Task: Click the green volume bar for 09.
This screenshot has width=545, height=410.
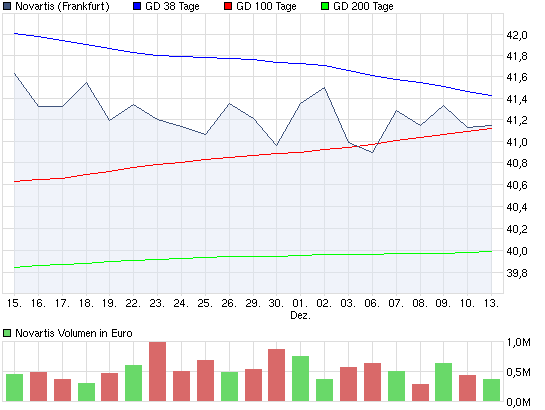Action: pyautogui.click(x=444, y=382)
